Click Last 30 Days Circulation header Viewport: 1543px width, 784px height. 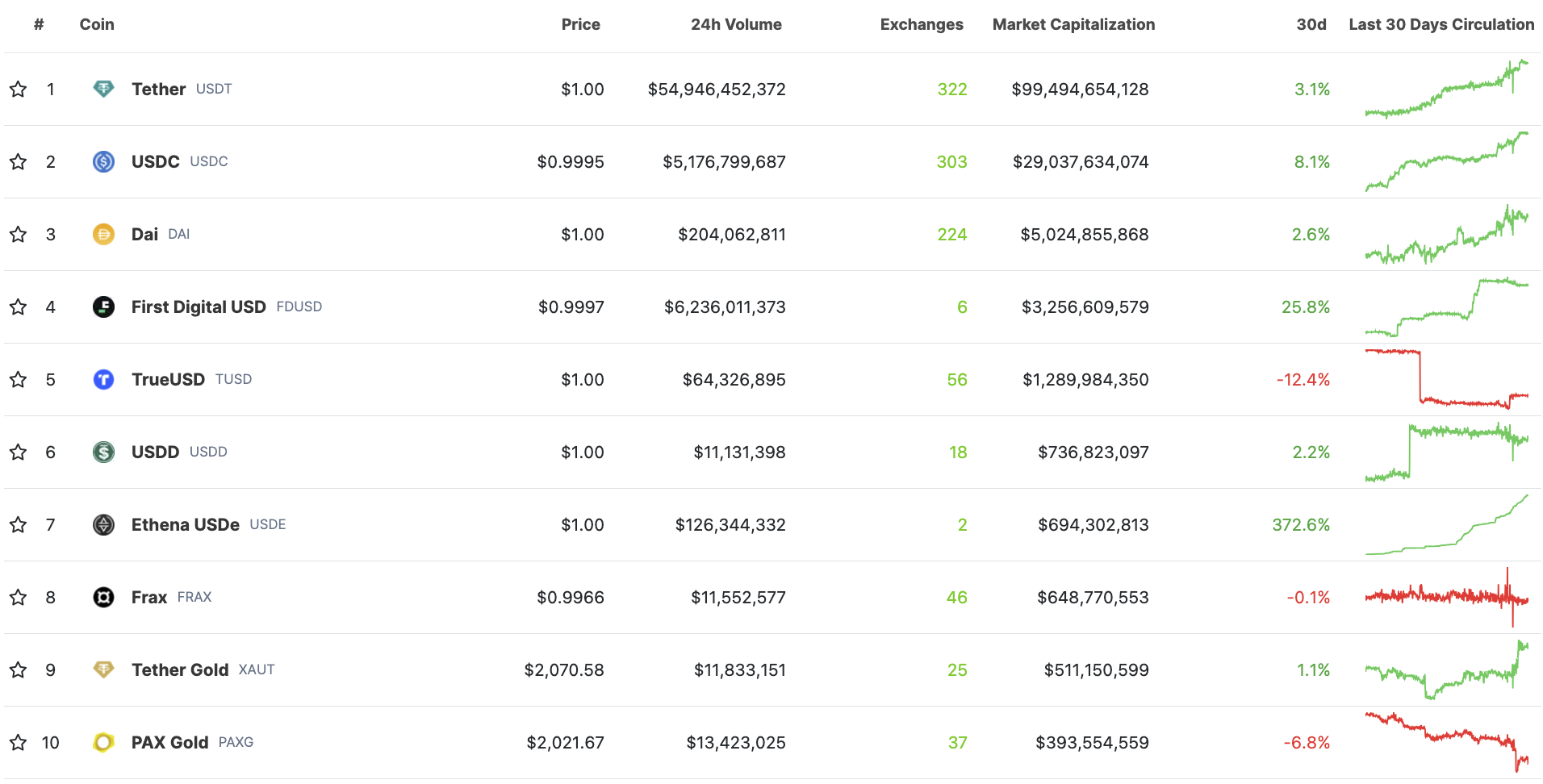tap(1441, 24)
